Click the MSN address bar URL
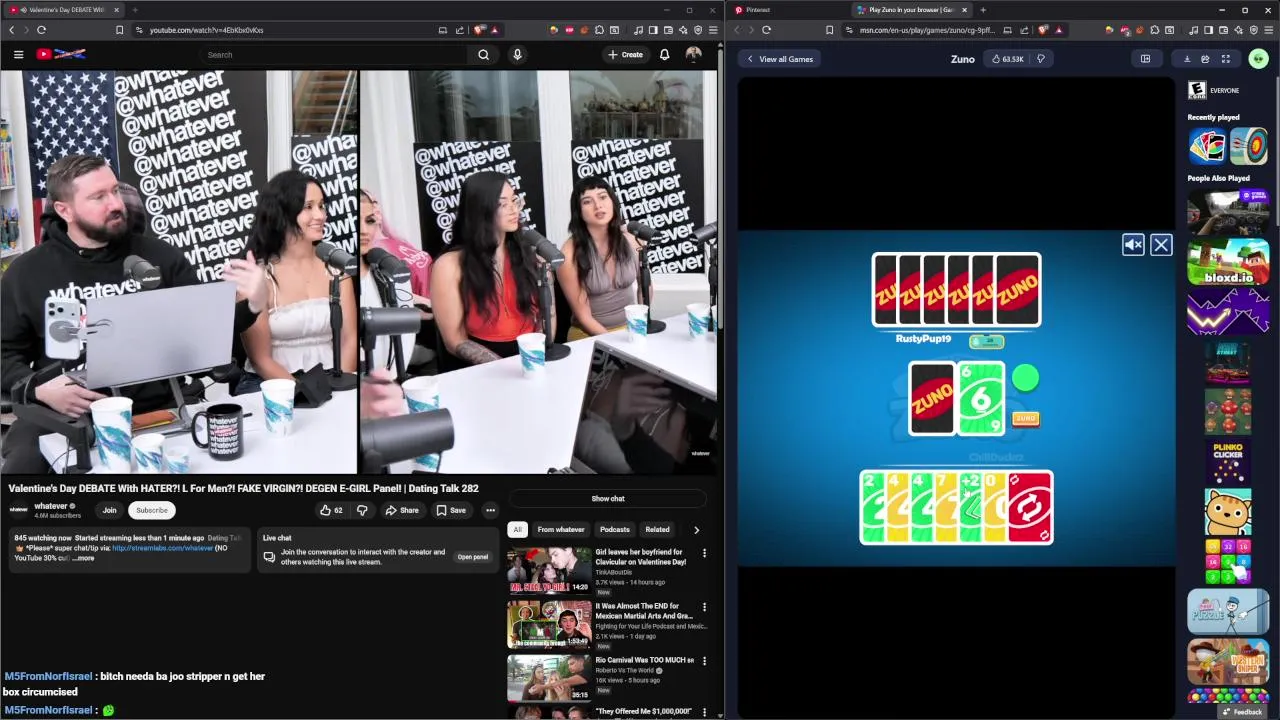Image resolution: width=1280 pixels, height=720 pixels. 927,30
